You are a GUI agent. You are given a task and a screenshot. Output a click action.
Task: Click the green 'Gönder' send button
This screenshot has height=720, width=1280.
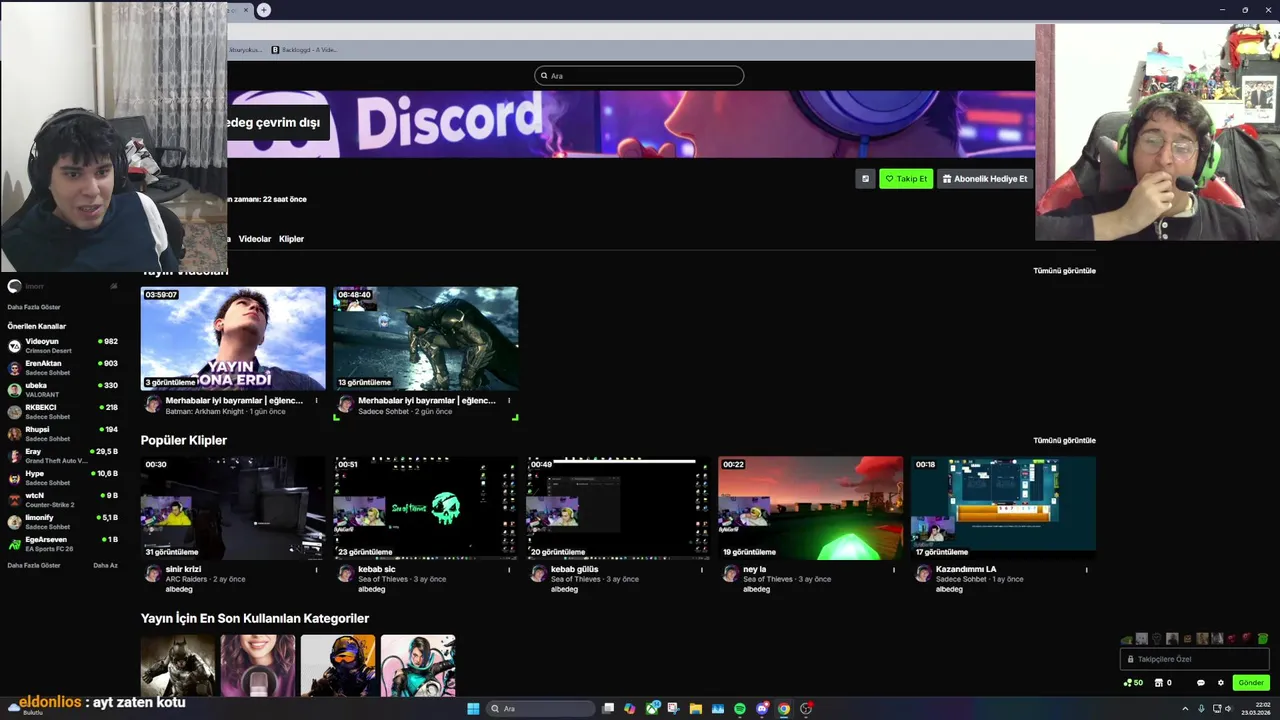pos(1251,683)
